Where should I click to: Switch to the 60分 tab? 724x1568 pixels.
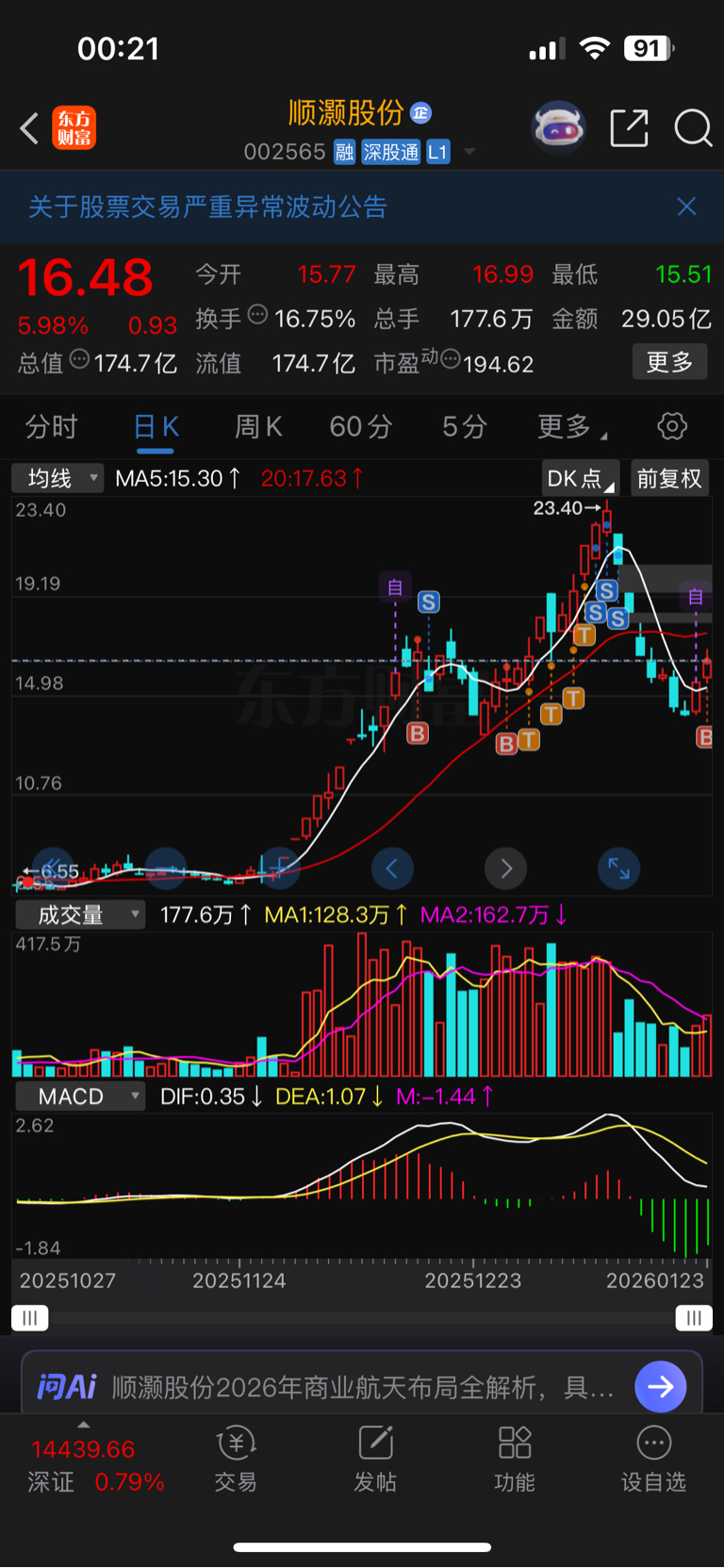[x=361, y=427]
